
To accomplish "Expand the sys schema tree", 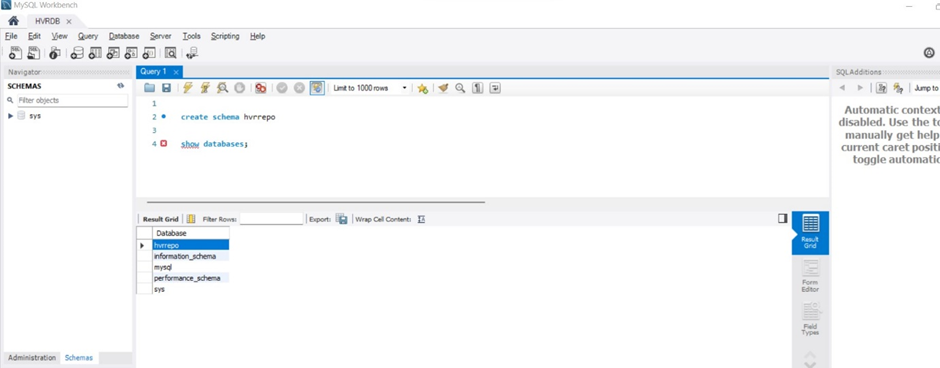I will point(11,116).
